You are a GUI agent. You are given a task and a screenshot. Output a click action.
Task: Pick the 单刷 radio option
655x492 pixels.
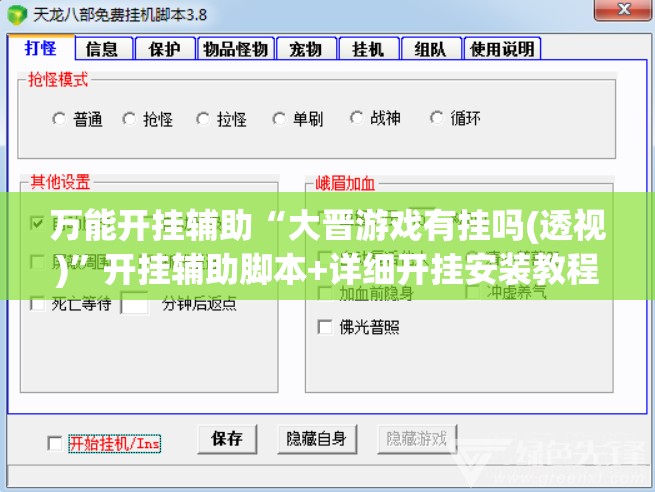pyautogui.click(x=279, y=119)
